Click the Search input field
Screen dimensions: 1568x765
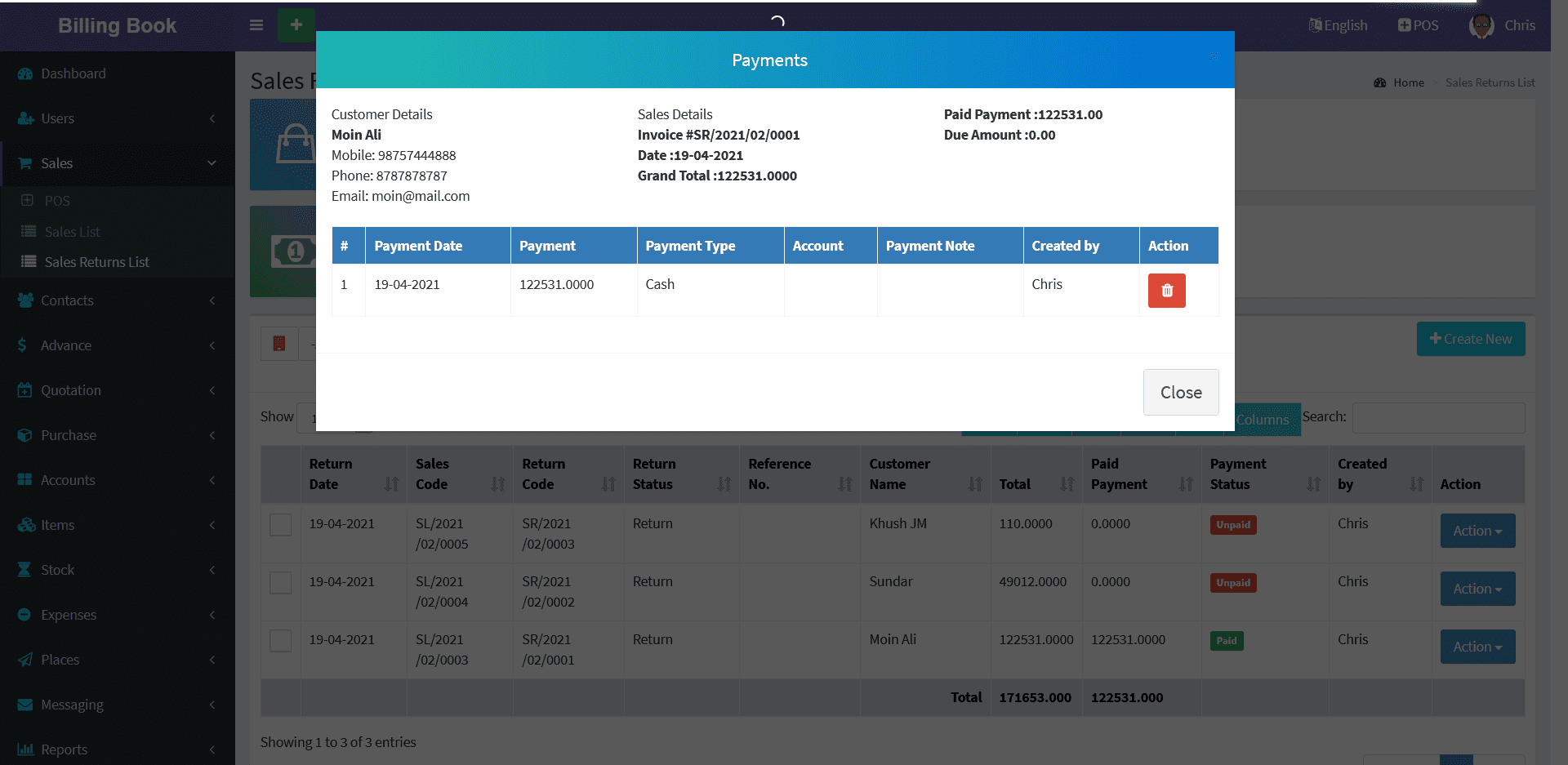click(x=1438, y=418)
